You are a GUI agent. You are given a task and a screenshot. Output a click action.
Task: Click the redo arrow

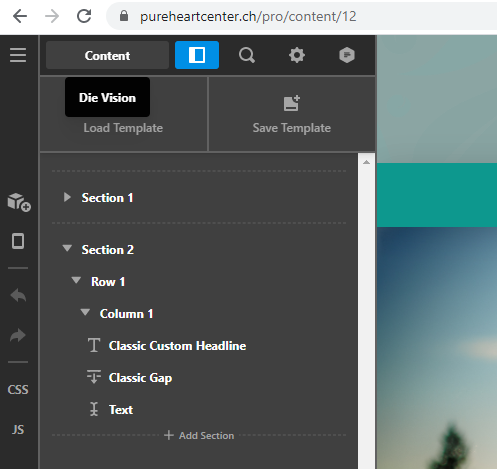pos(18,335)
